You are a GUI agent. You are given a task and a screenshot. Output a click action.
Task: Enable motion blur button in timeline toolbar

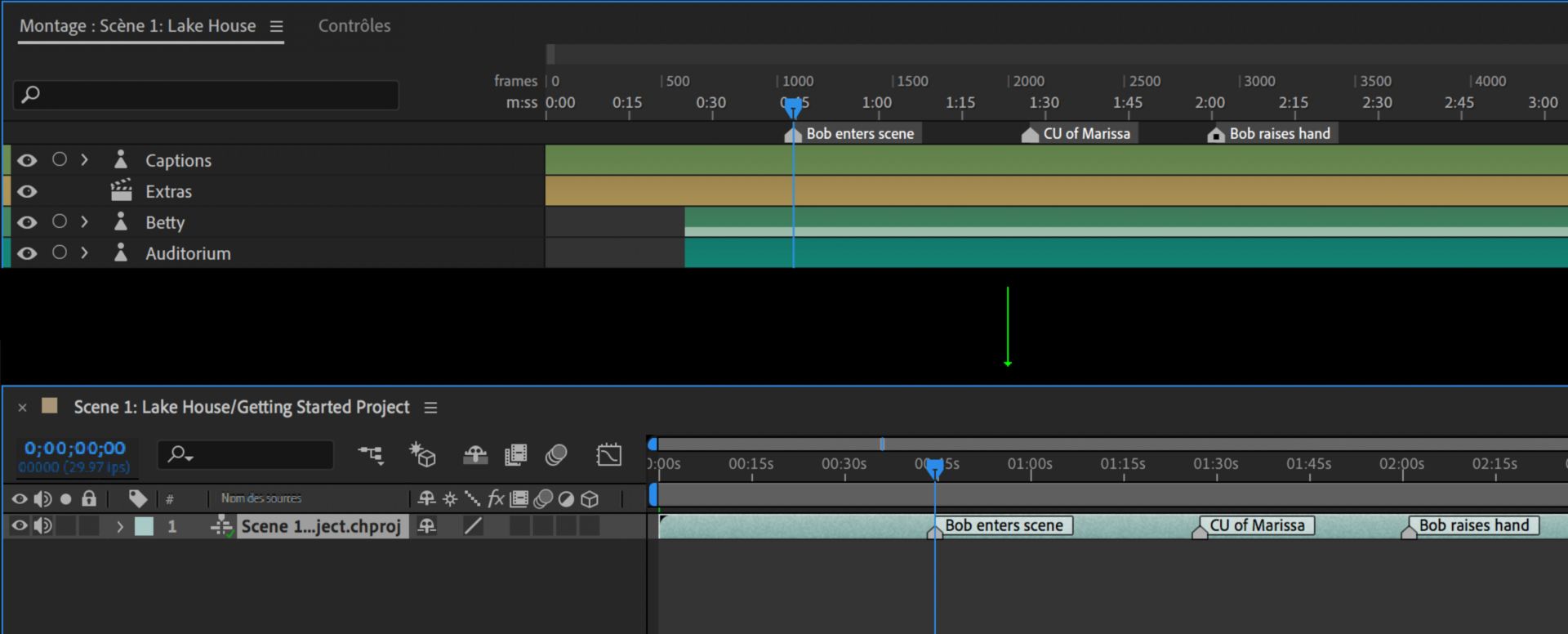(556, 454)
